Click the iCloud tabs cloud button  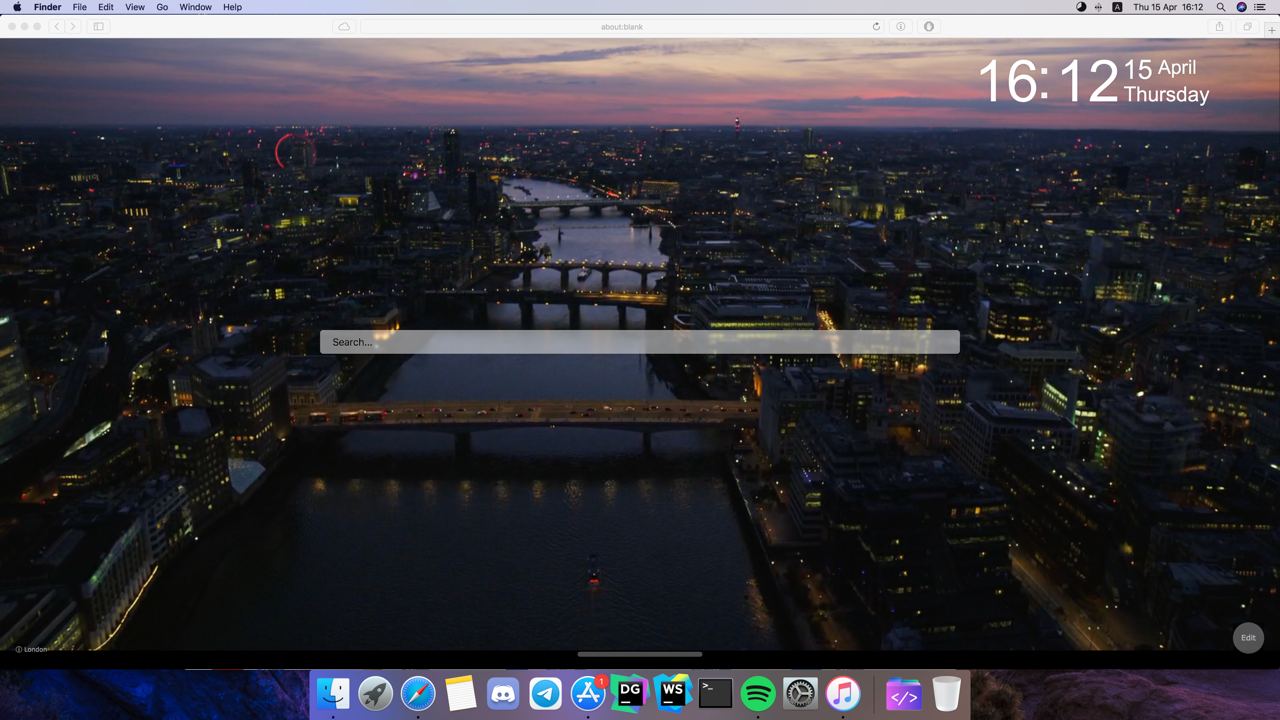point(344,26)
